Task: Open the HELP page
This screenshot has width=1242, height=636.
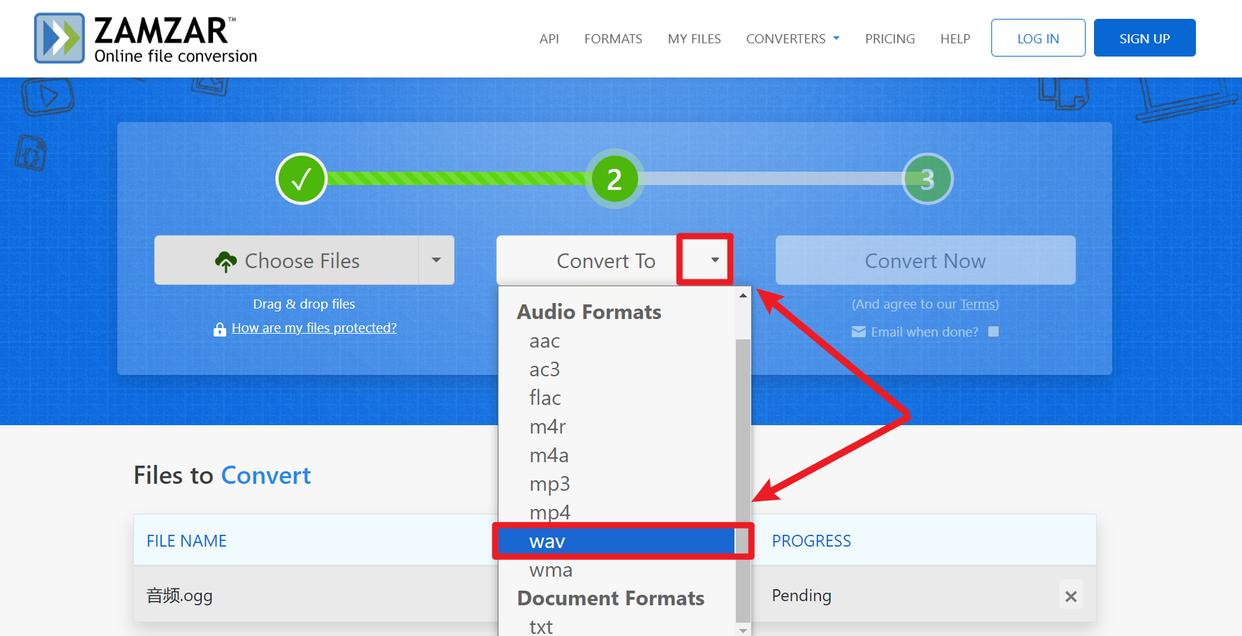Action: click(955, 39)
